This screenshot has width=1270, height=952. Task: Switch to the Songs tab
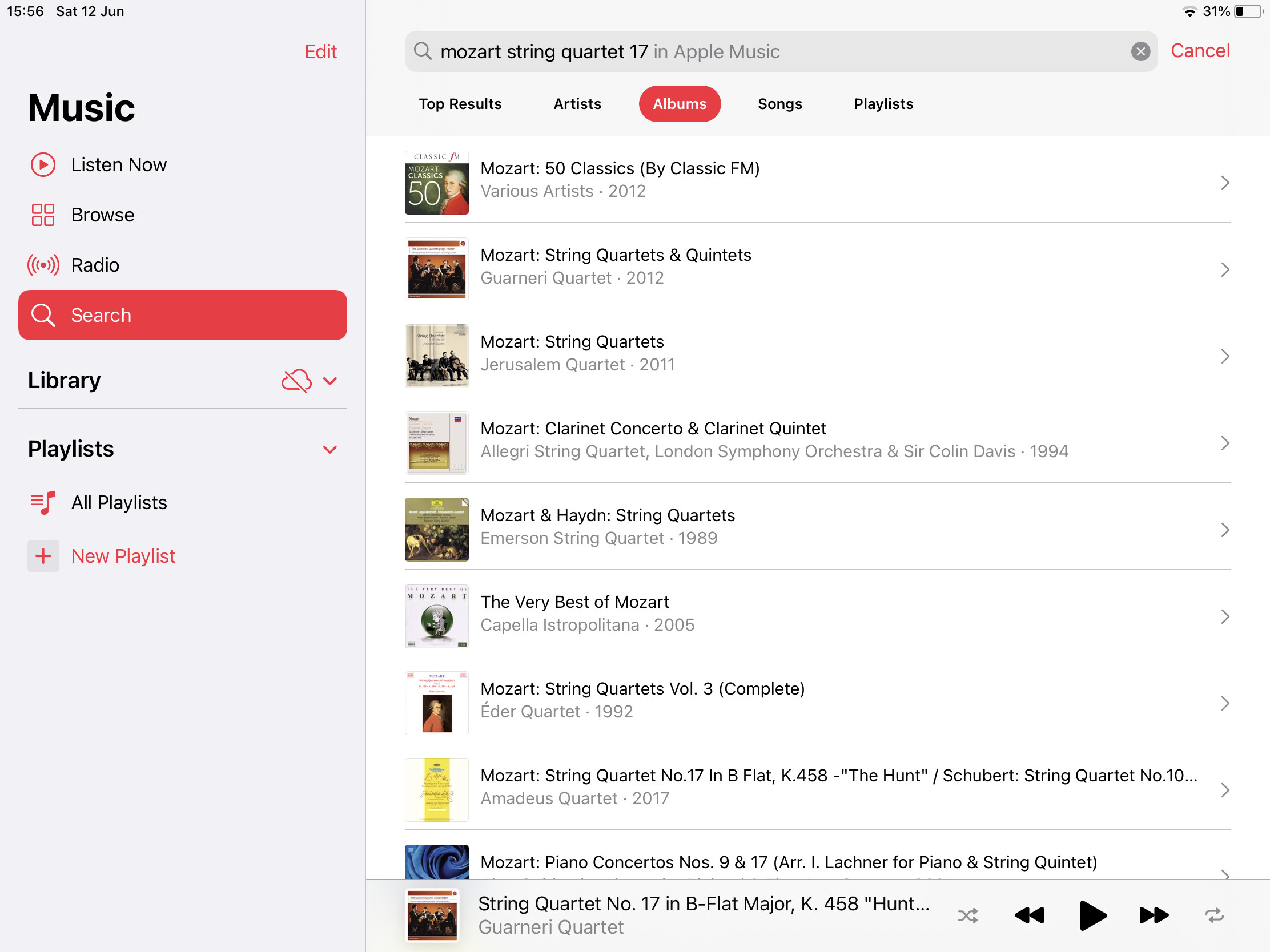(x=779, y=104)
